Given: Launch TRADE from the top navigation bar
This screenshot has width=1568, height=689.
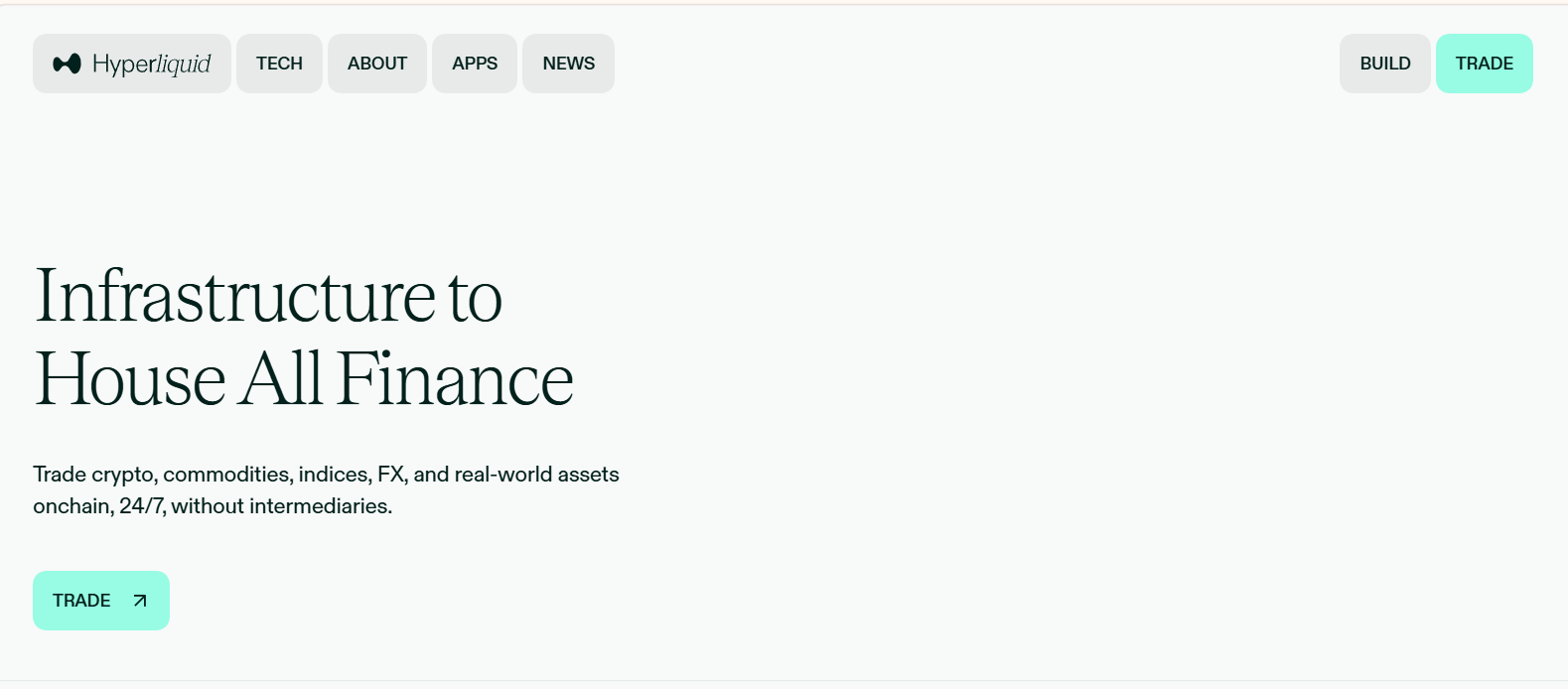Looking at the screenshot, I should tap(1485, 64).
